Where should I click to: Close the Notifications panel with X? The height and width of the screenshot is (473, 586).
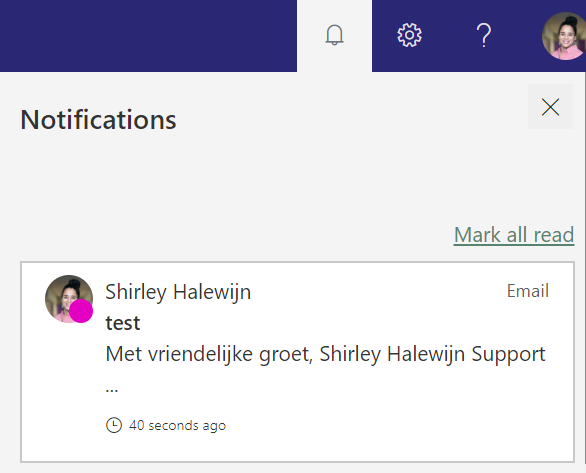click(550, 107)
